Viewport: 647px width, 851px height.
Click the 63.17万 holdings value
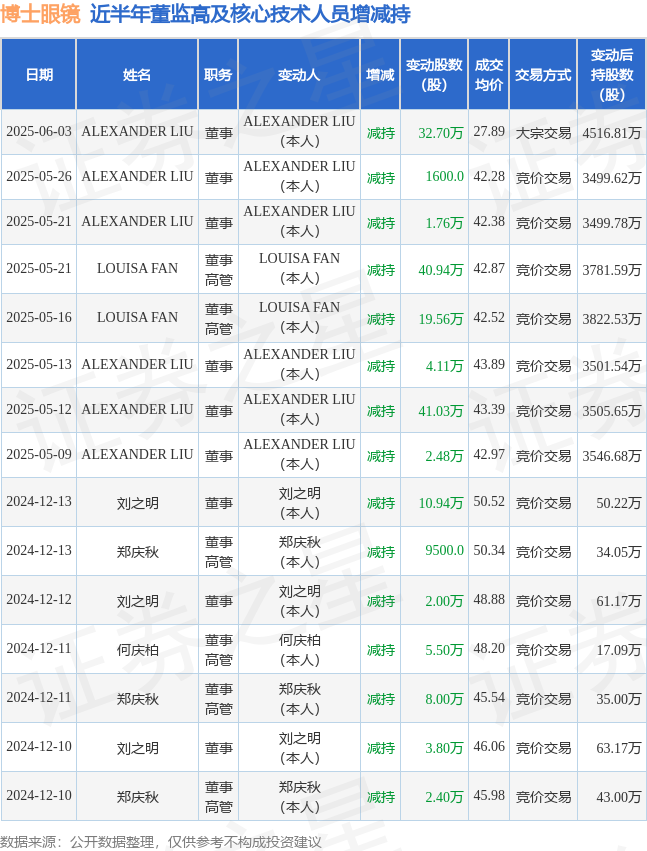click(619, 748)
